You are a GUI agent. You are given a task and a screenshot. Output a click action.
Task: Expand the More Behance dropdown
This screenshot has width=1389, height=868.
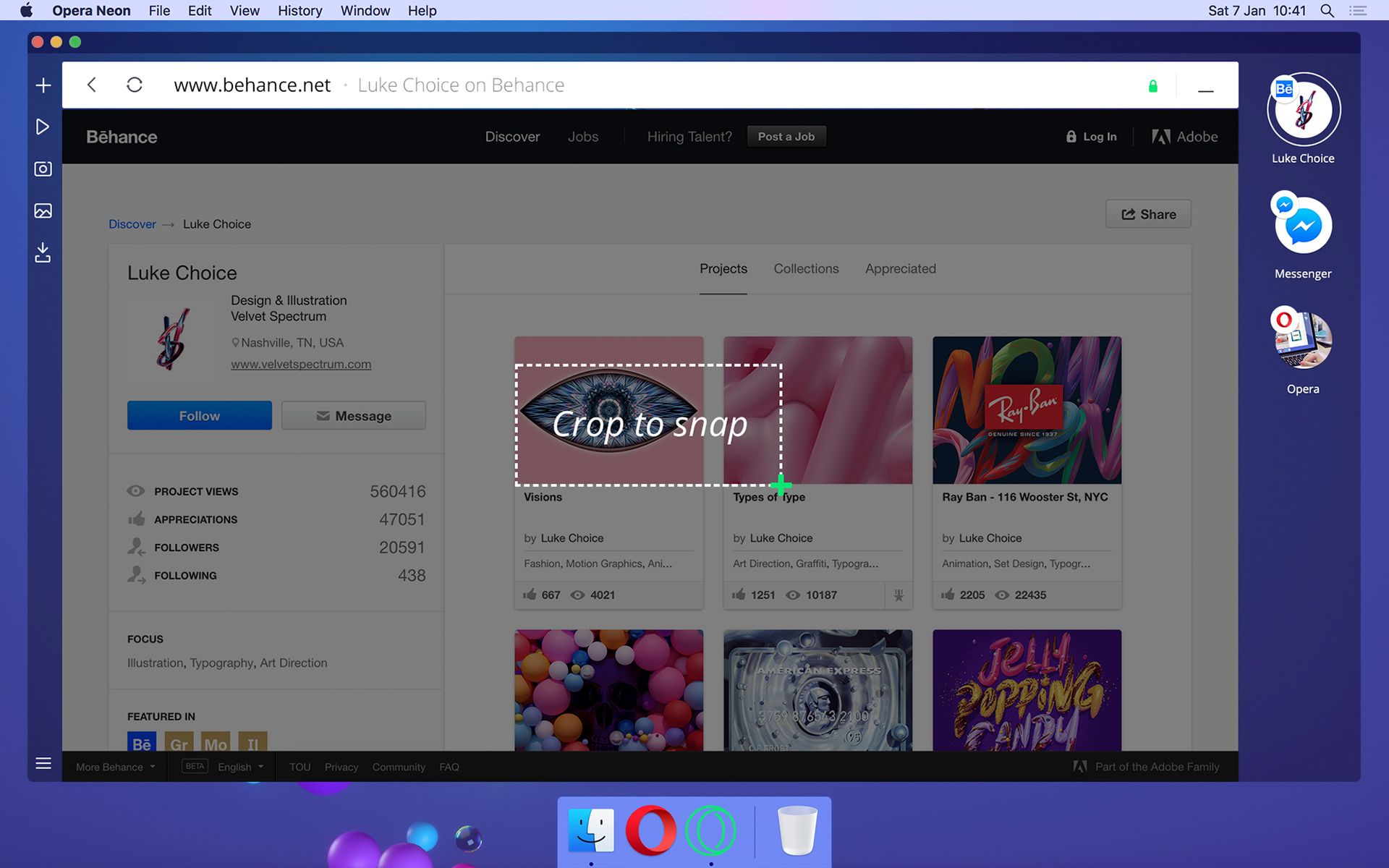click(x=115, y=767)
